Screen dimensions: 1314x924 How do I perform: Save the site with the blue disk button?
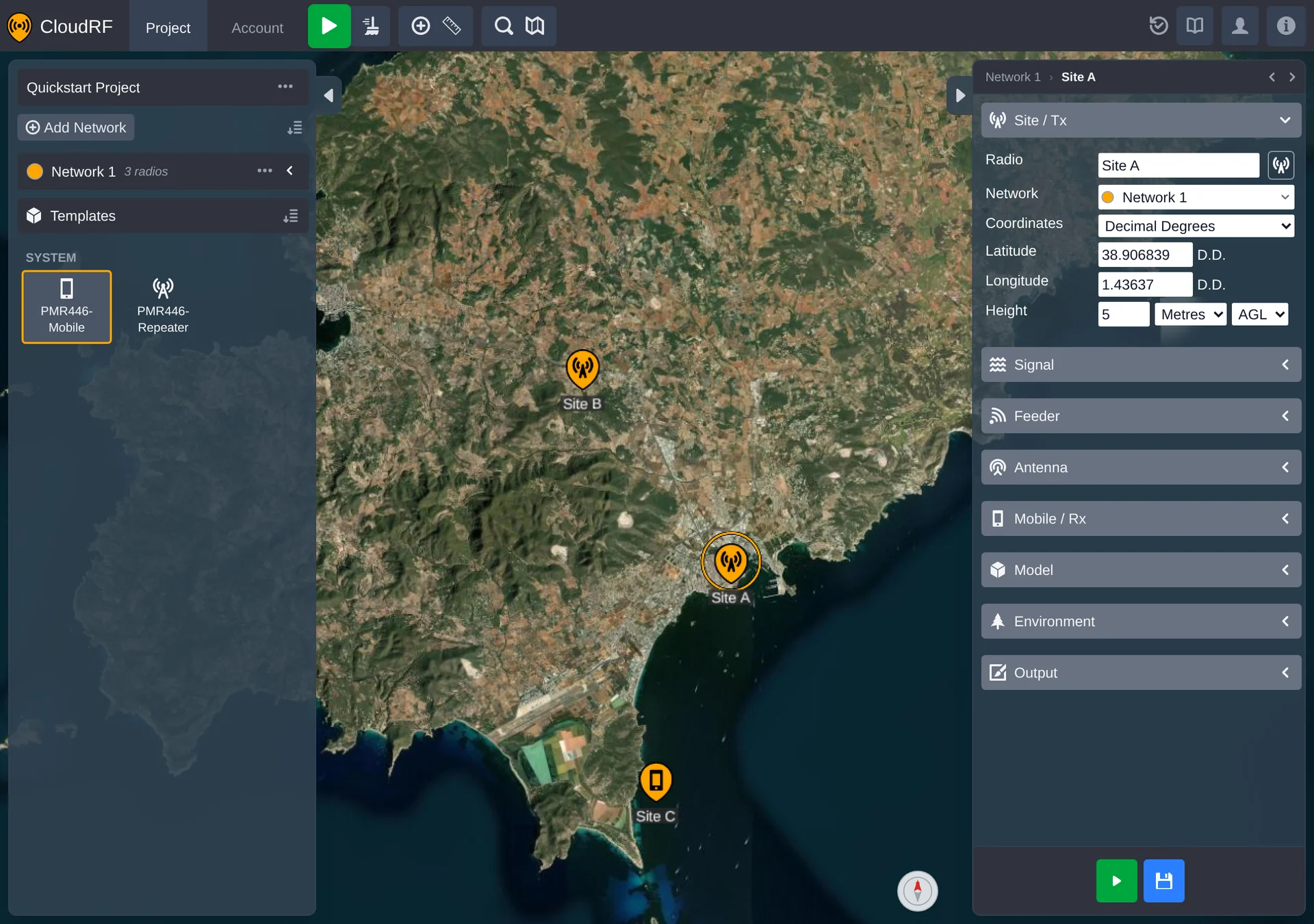pos(1163,881)
